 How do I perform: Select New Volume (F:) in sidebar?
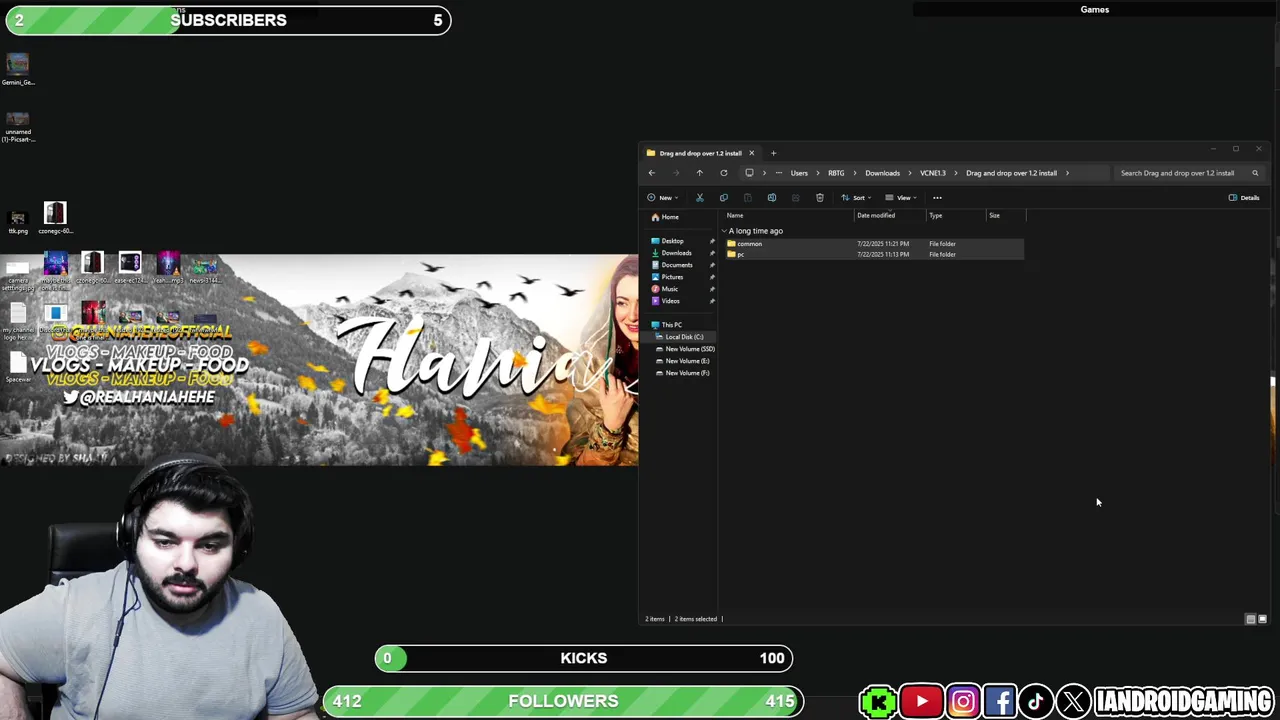point(683,373)
